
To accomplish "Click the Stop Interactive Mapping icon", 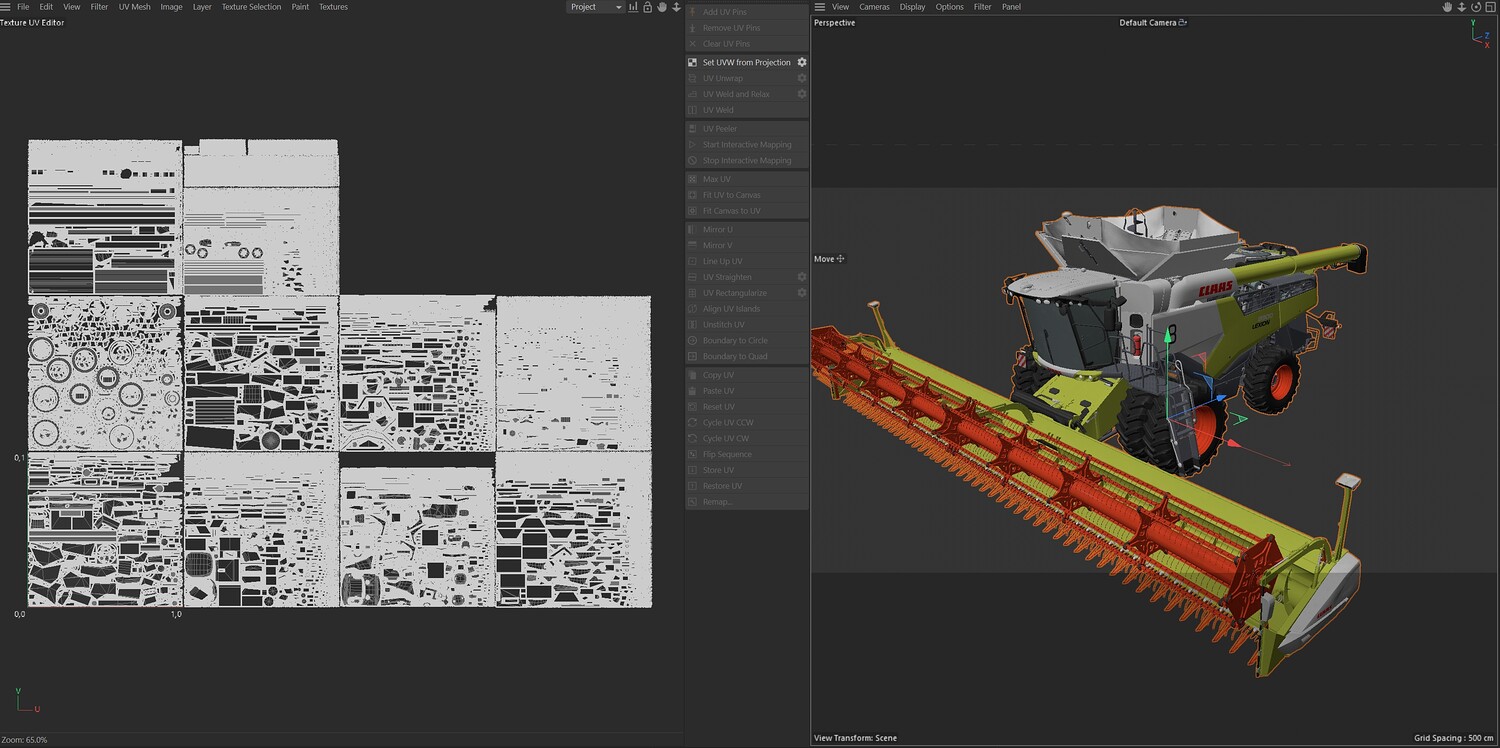I will pos(692,161).
